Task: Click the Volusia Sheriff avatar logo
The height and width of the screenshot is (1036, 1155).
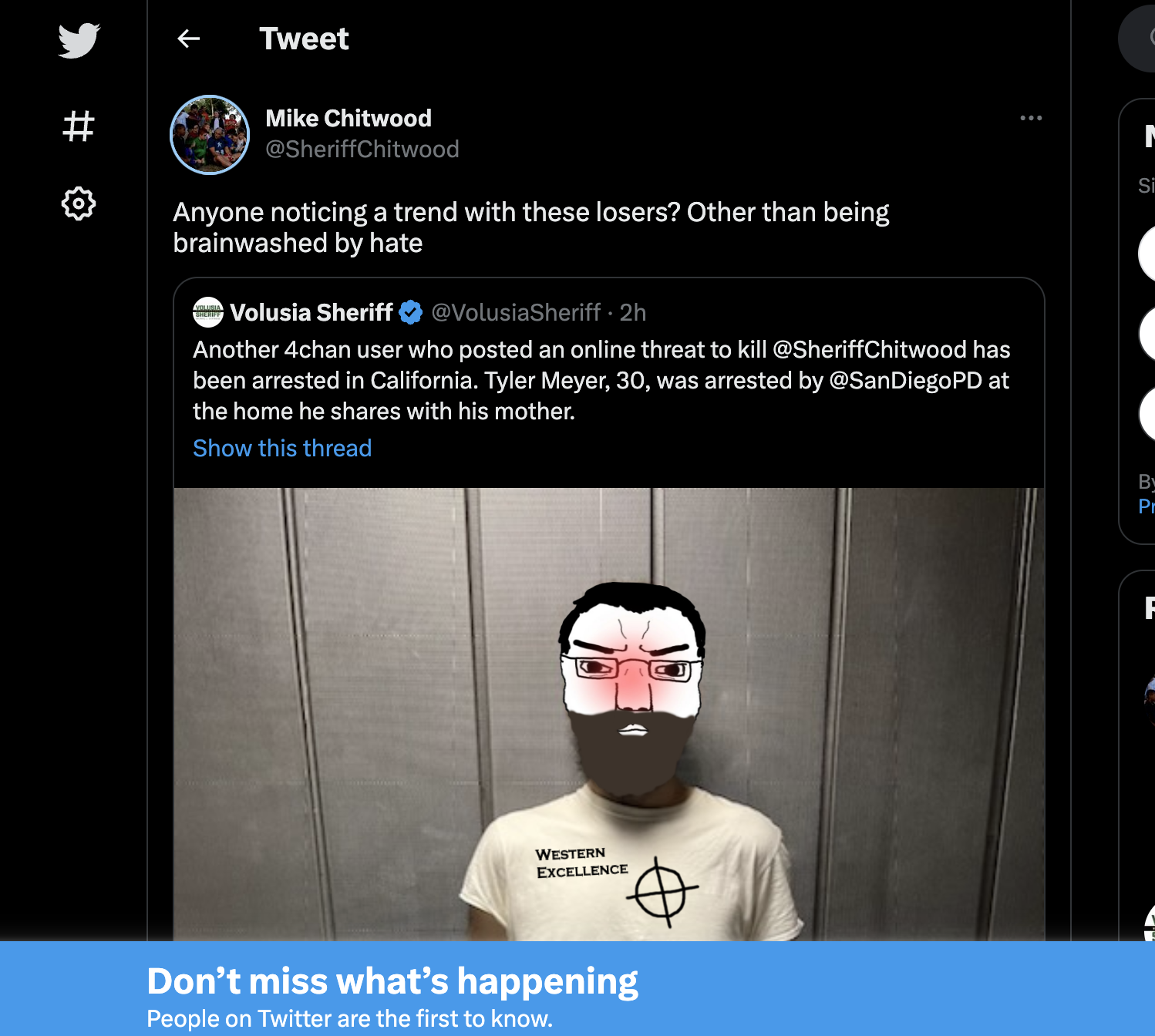Action: click(x=208, y=312)
